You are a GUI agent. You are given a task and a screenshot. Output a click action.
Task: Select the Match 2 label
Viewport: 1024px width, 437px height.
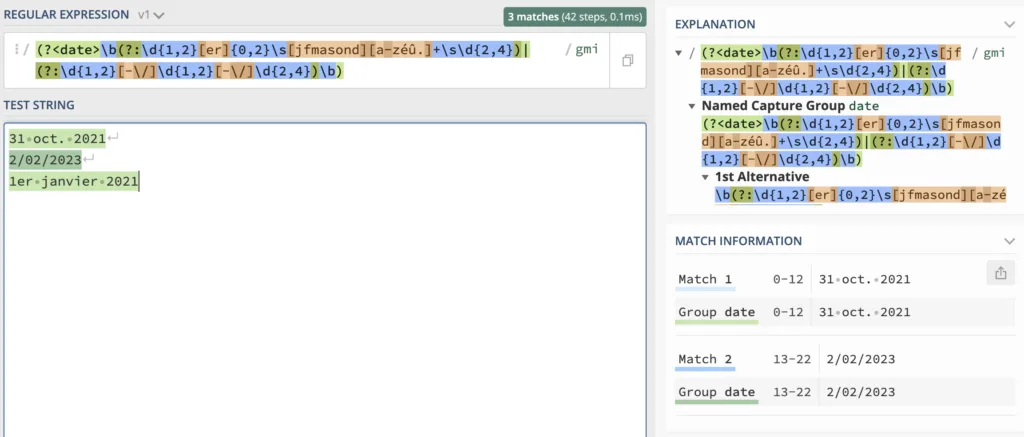(x=705, y=359)
